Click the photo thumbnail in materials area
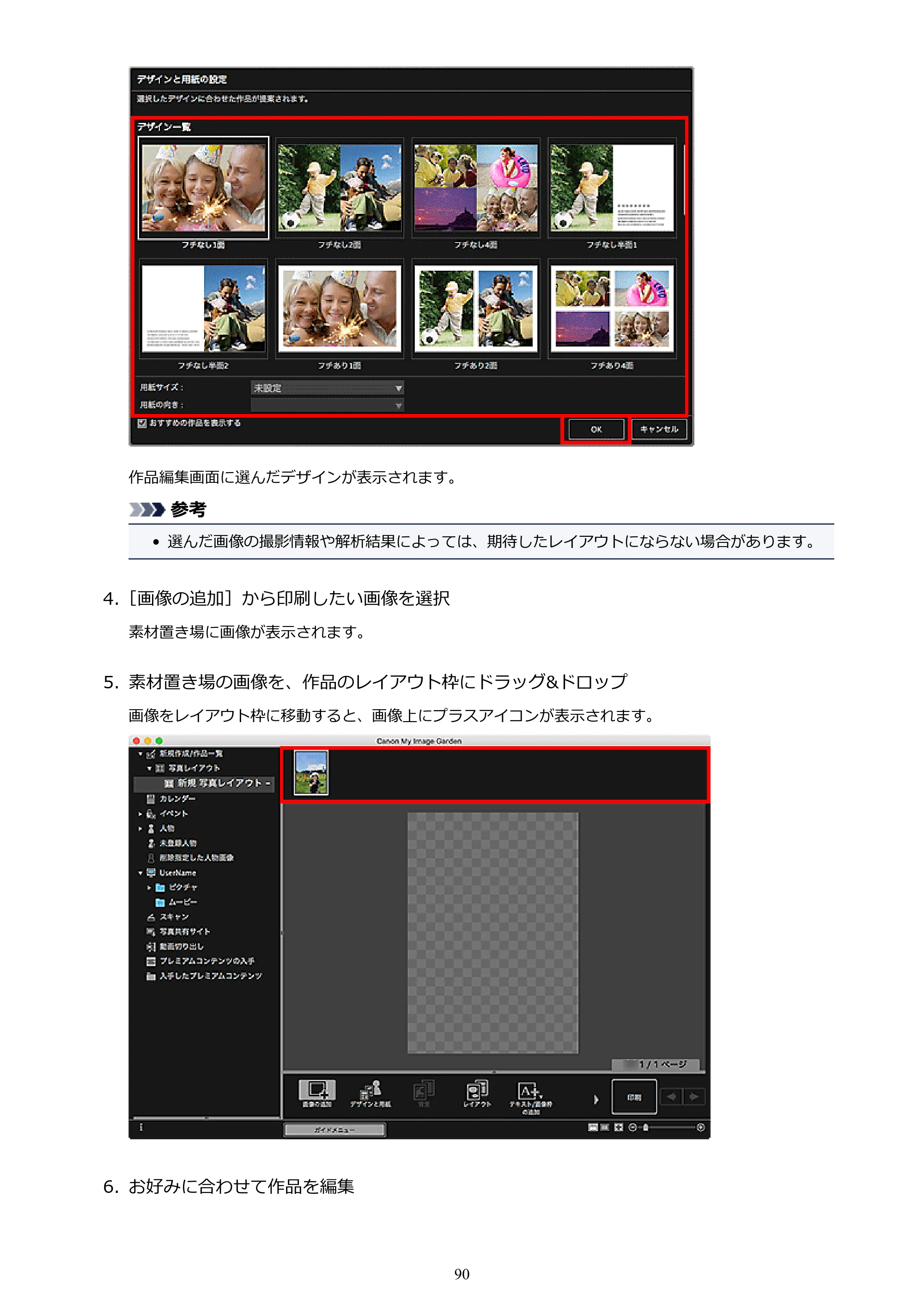924x1307 pixels. click(x=311, y=772)
